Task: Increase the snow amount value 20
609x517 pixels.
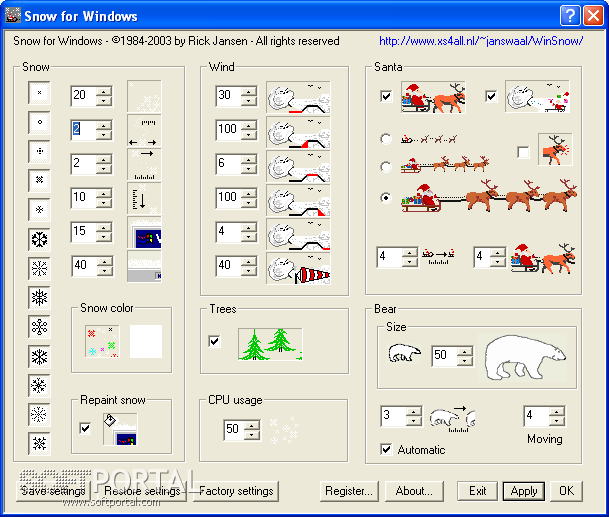Action: (x=104, y=92)
